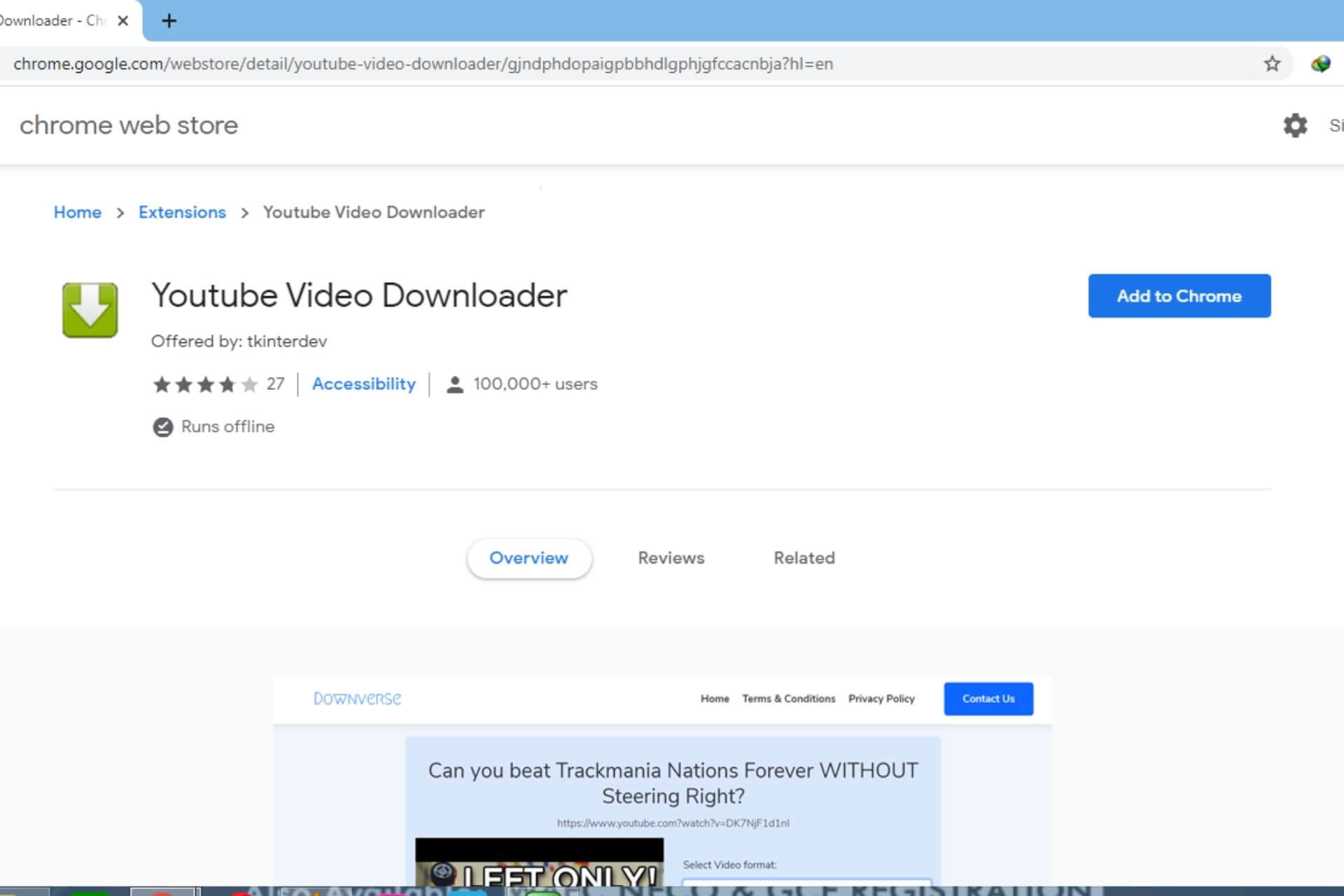The height and width of the screenshot is (896, 1344).
Task: Open a new tab with the plus button
Action: [169, 21]
